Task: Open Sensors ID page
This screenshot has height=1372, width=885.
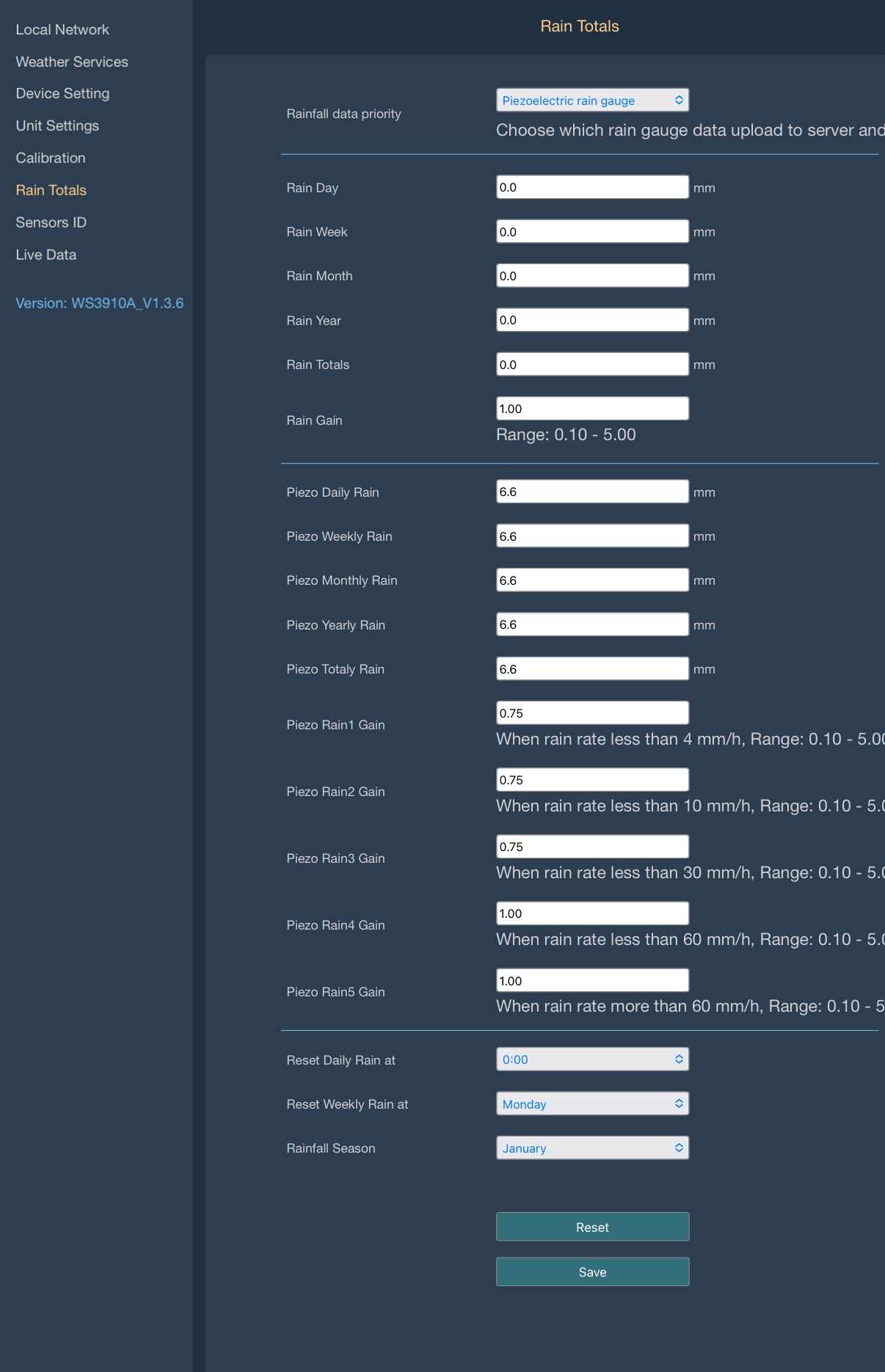Action: 51,222
